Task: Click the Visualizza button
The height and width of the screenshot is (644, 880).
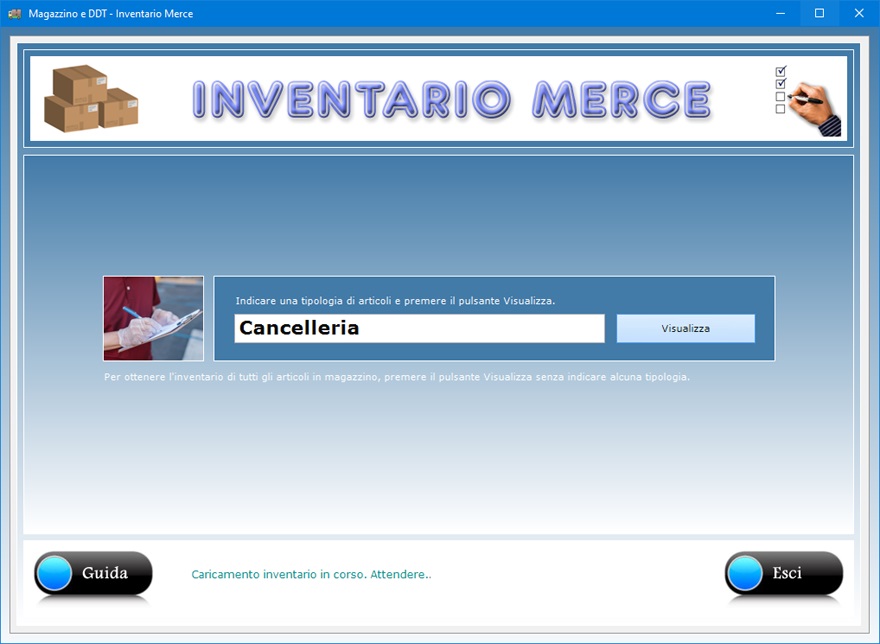Action: tap(685, 328)
